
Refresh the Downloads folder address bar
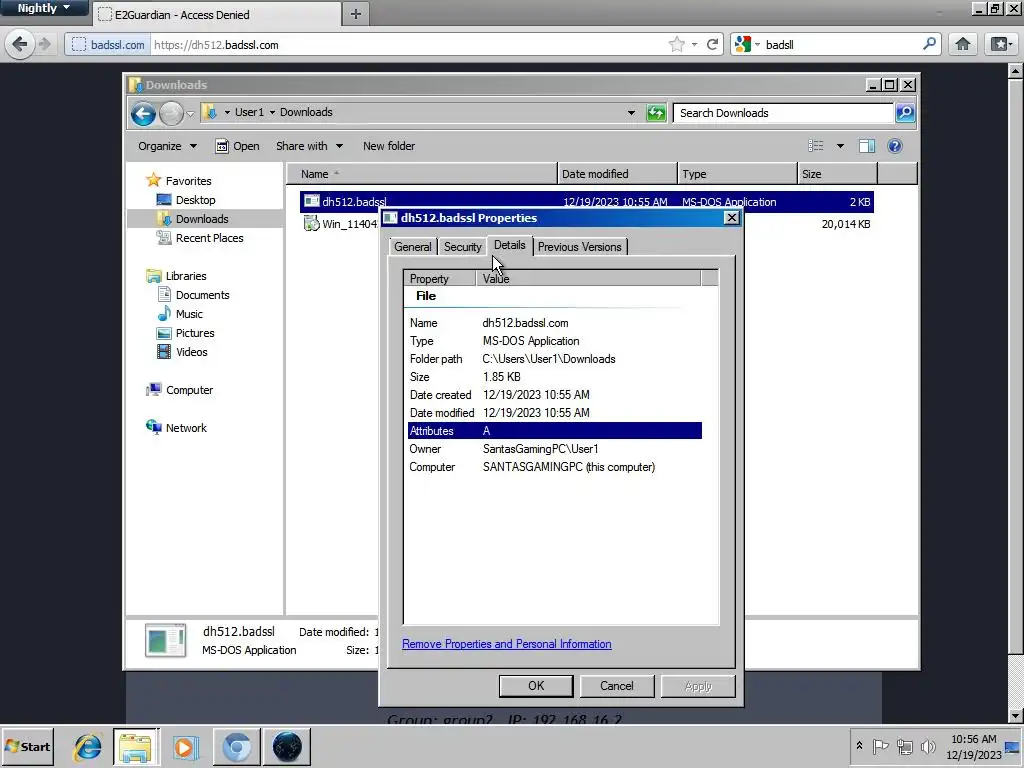pos(656,113)
